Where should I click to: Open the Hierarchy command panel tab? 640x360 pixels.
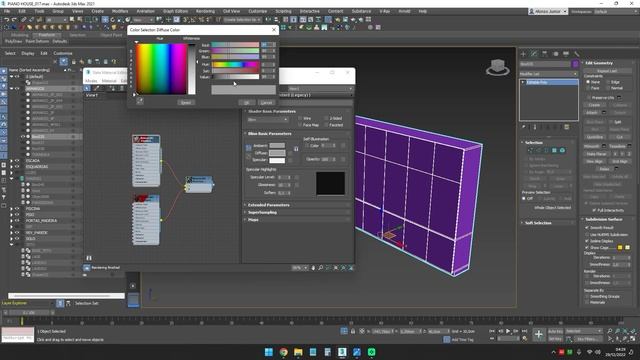click(544, 54)
